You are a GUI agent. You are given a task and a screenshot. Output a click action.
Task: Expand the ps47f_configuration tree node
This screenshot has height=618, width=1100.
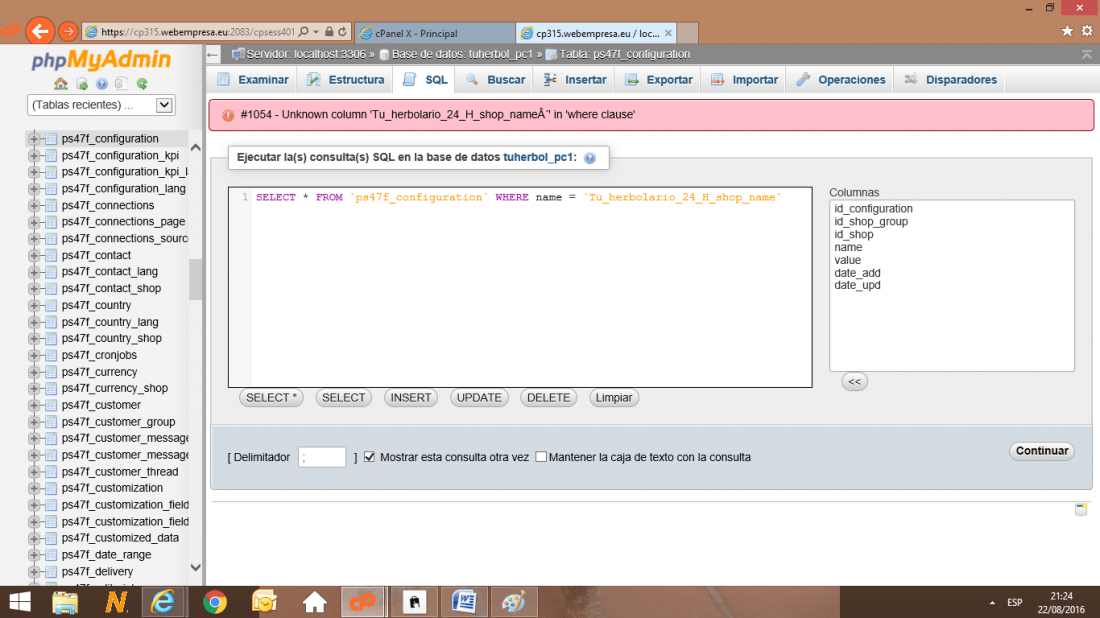(34, 139)
